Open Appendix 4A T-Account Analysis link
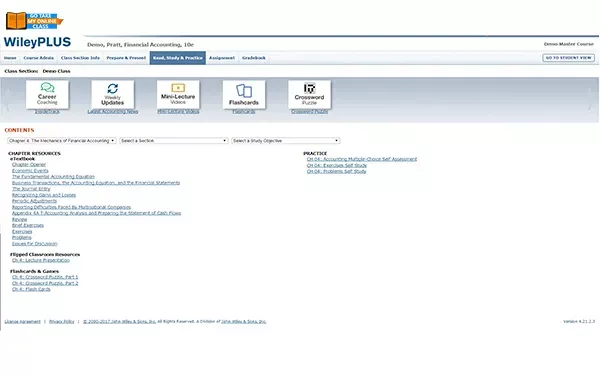The image size is (600, 375). pos(96,213)
